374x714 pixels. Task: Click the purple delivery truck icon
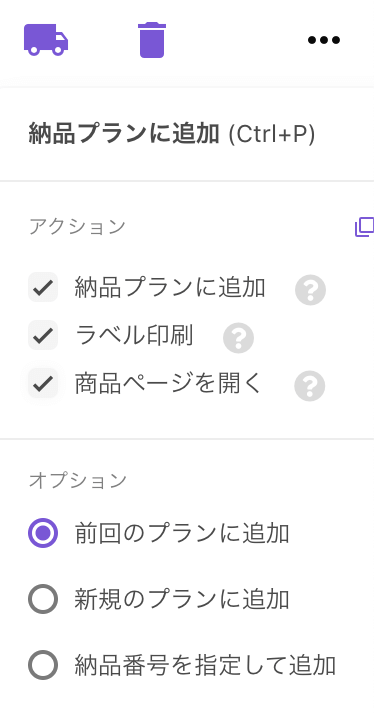click(x=46, y=40)
